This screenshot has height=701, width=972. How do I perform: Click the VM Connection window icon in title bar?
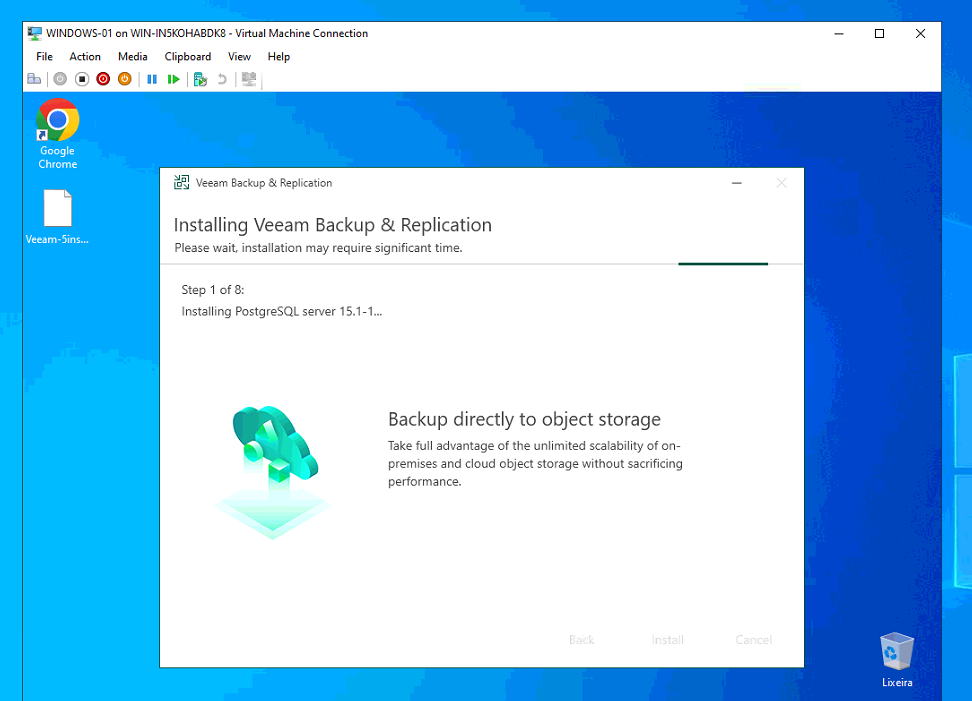point(35,33)
